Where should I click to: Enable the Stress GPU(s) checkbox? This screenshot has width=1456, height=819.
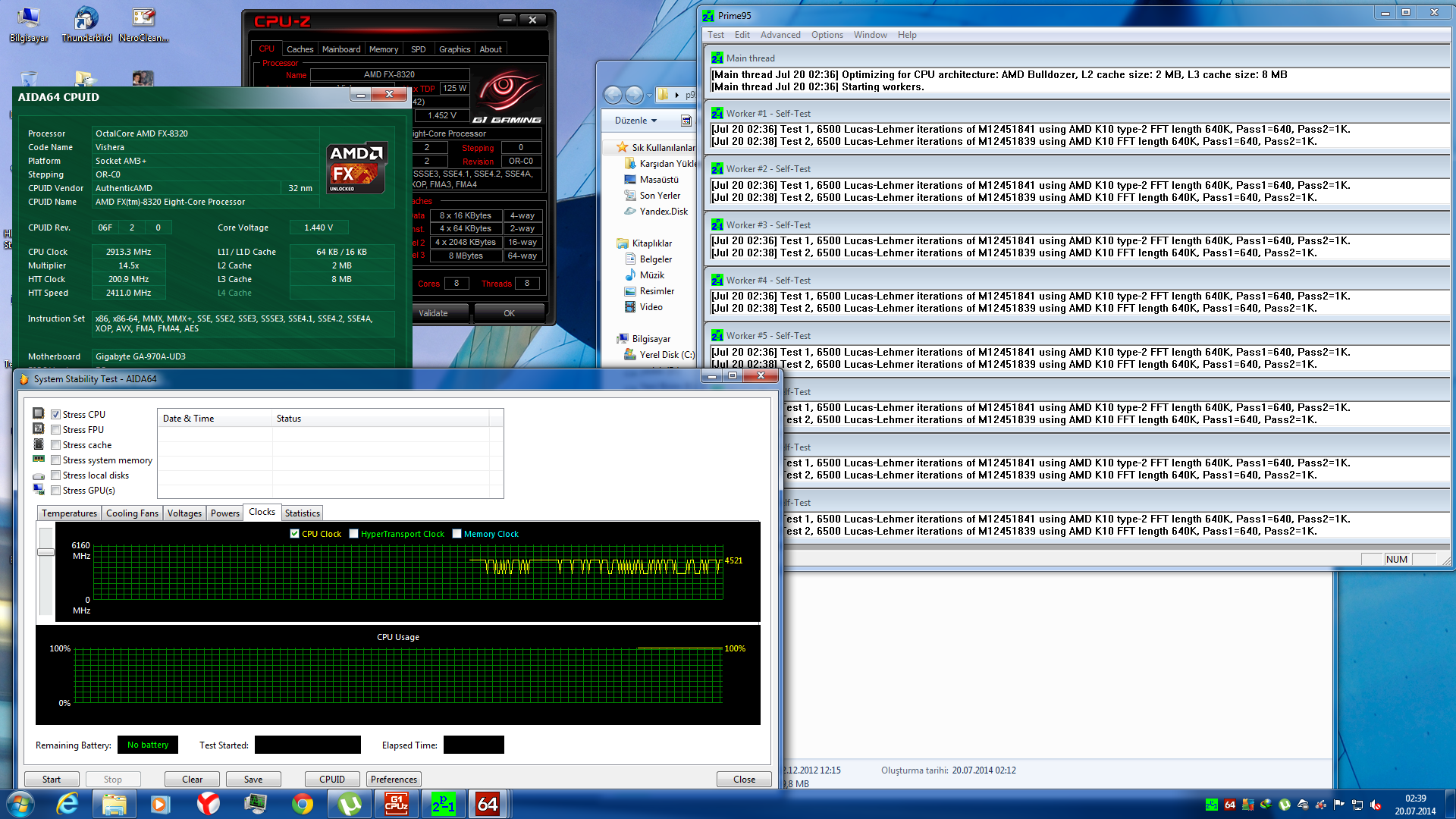pos(55,491)
